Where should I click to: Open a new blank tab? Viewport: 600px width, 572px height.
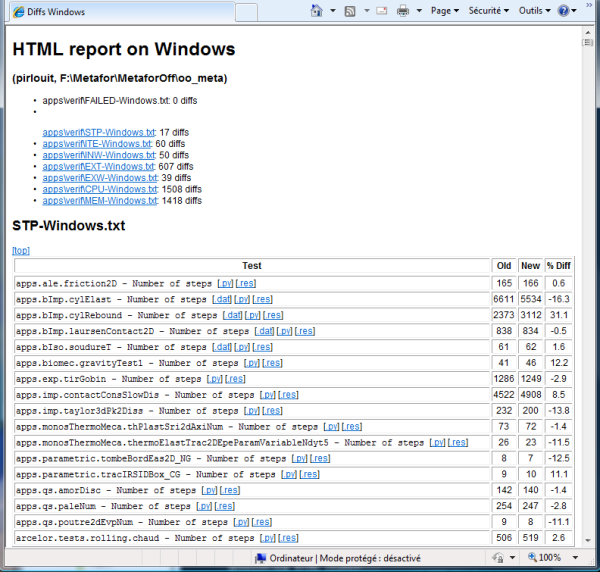tap(246, 13)
